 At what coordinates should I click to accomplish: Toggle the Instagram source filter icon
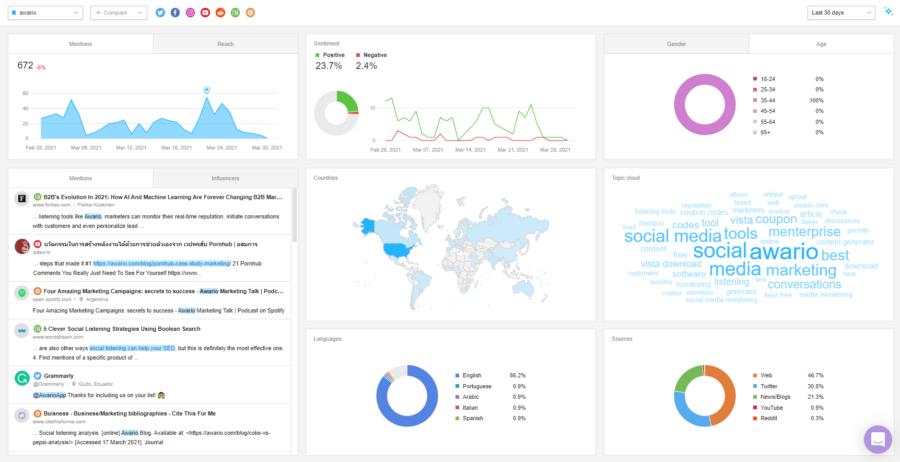(x=191, y=13)
